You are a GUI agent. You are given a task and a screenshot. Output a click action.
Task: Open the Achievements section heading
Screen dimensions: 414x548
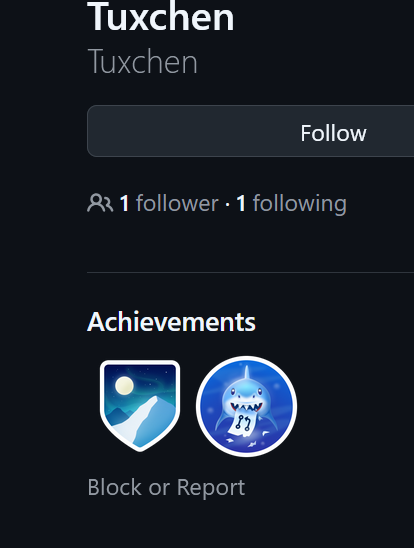(171, 322)
